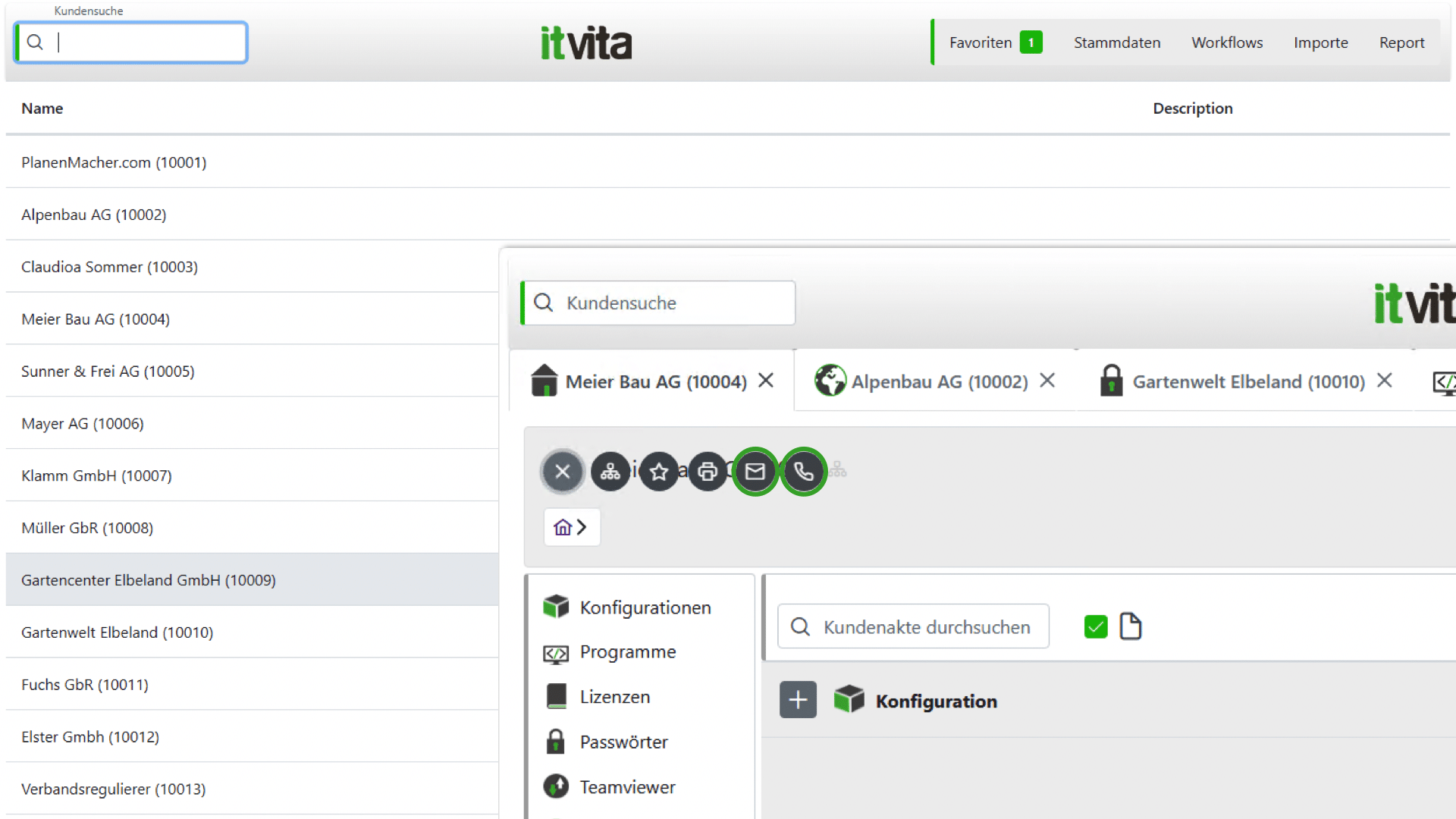Click the print icon in action bar
This screenshot has width=1456, height=819.
tap(708, 472)
